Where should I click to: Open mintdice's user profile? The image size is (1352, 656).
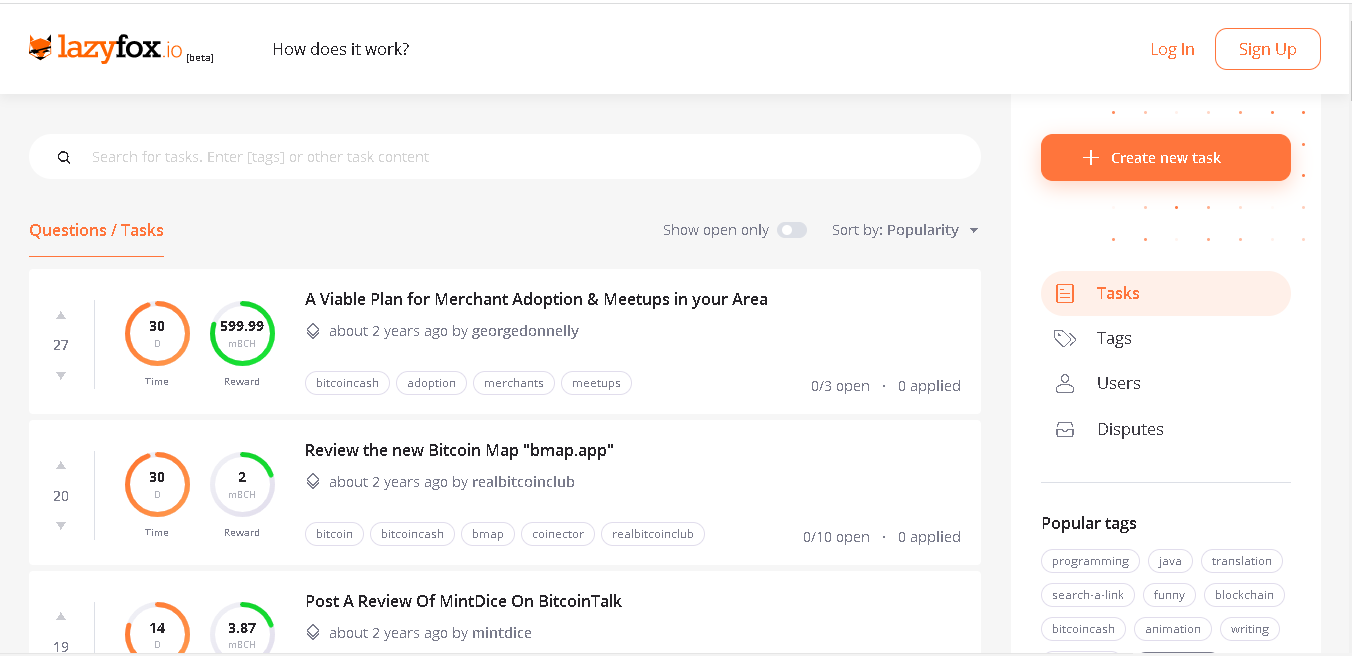(502, 633)
